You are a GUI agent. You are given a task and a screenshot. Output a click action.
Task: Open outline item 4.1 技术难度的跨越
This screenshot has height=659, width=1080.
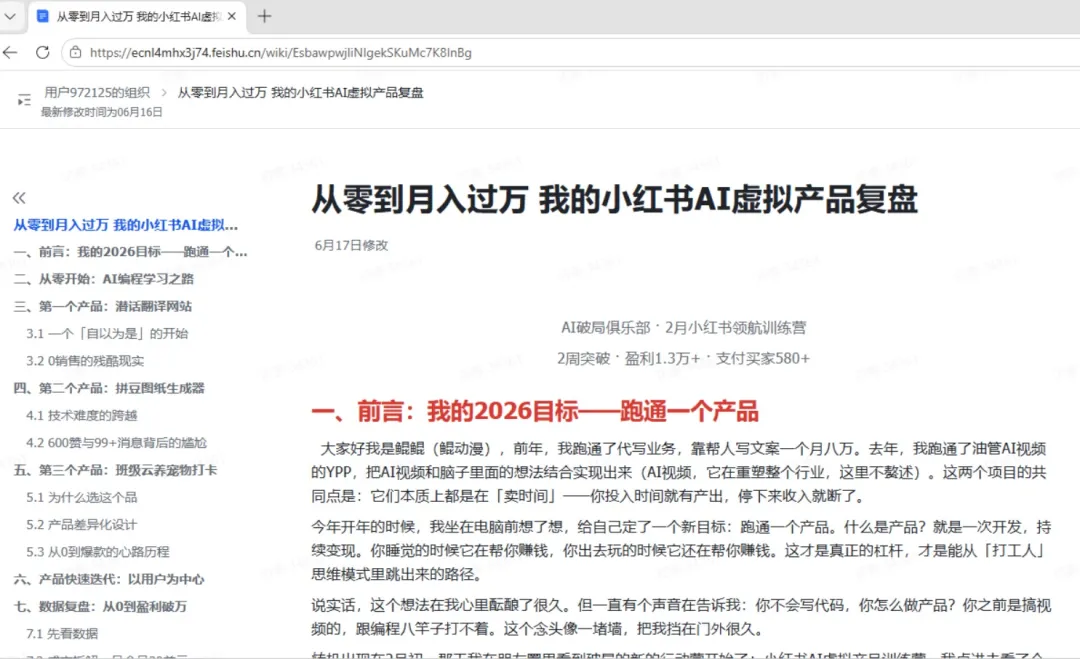click(x=82, y=415)
